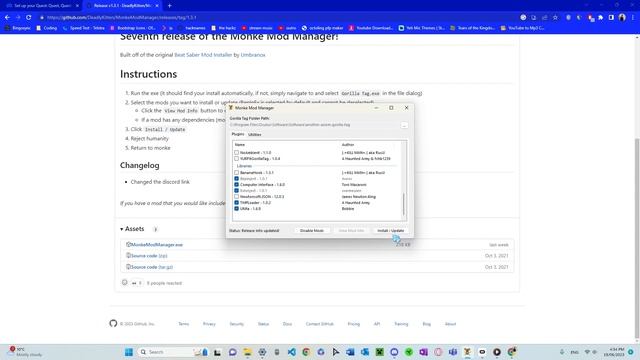Open Visual Studio Code from the taskbar
640x360 pixels.
point(291,352)
